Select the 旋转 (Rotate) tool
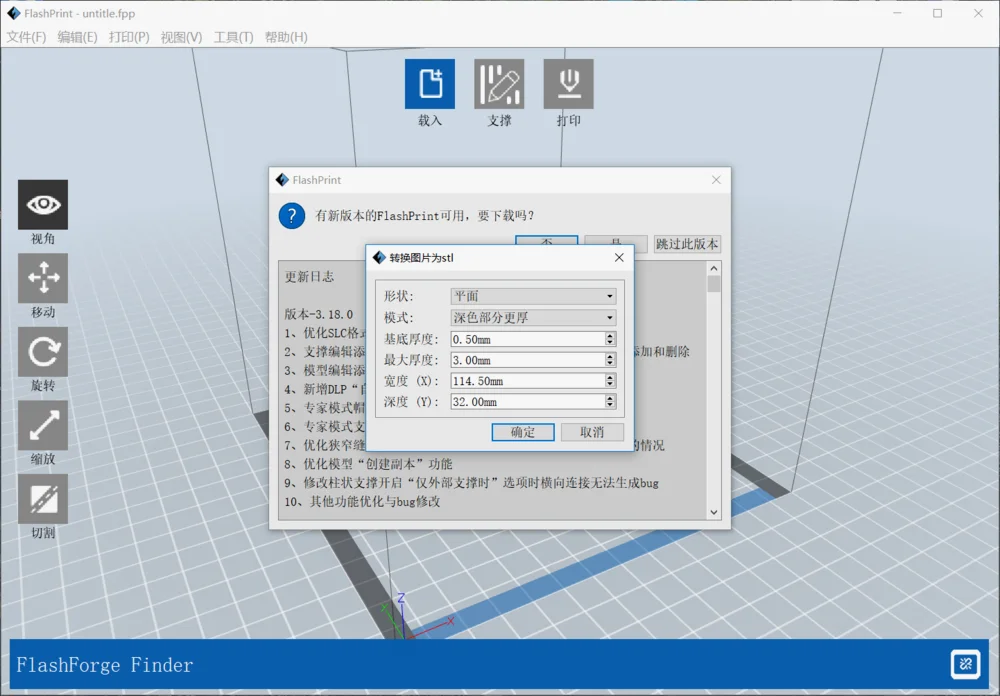 point(43,352)
